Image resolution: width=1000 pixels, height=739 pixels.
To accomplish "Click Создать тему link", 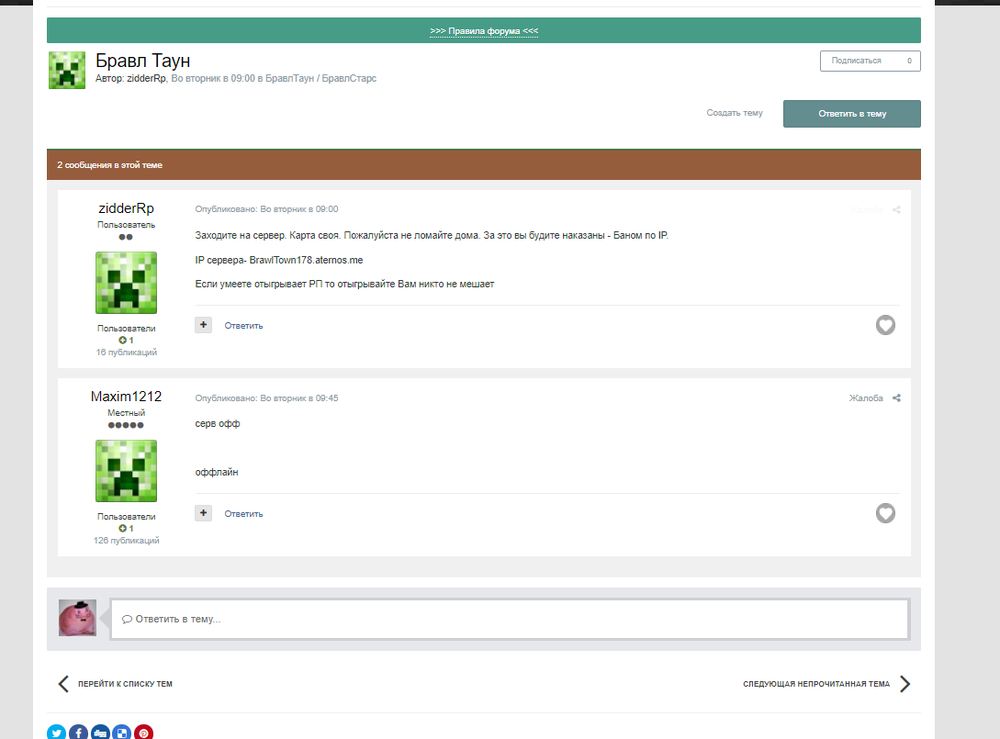I will (734, 113).
